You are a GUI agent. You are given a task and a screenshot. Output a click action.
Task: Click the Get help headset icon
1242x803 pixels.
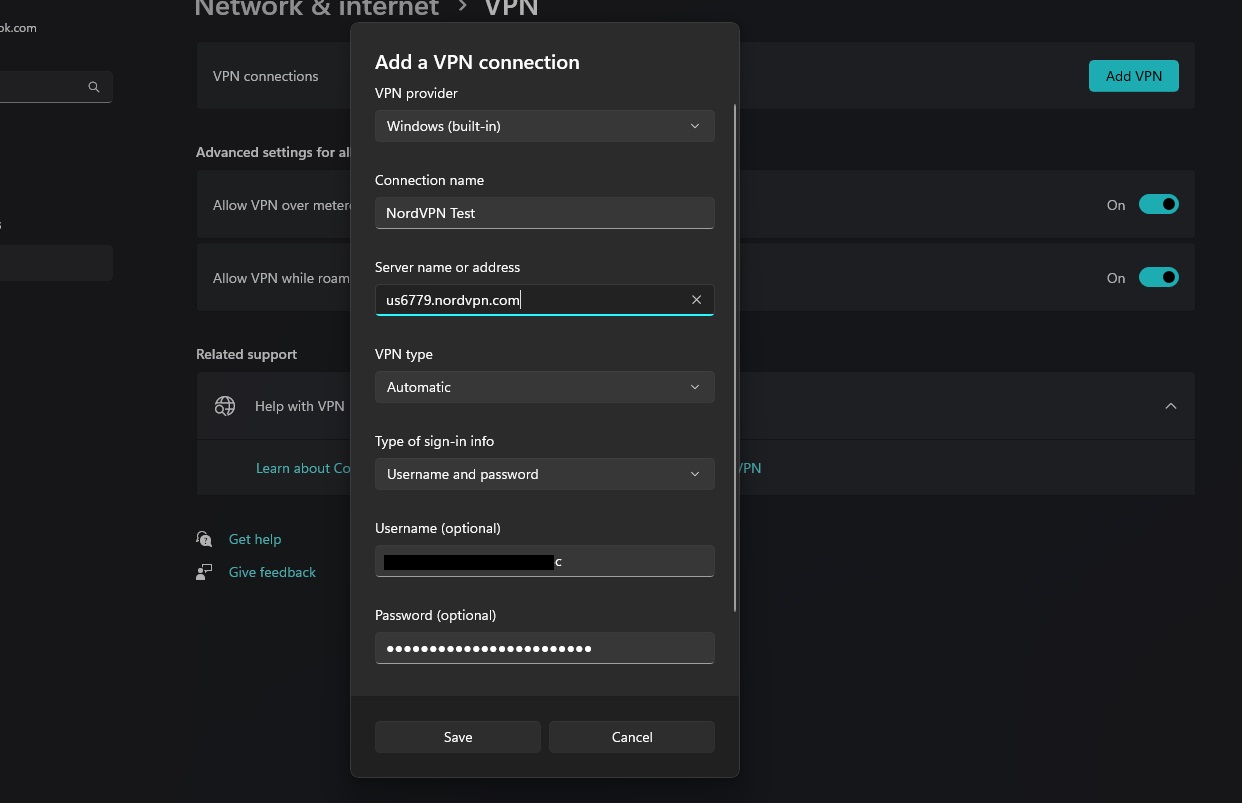click(205, 539)
